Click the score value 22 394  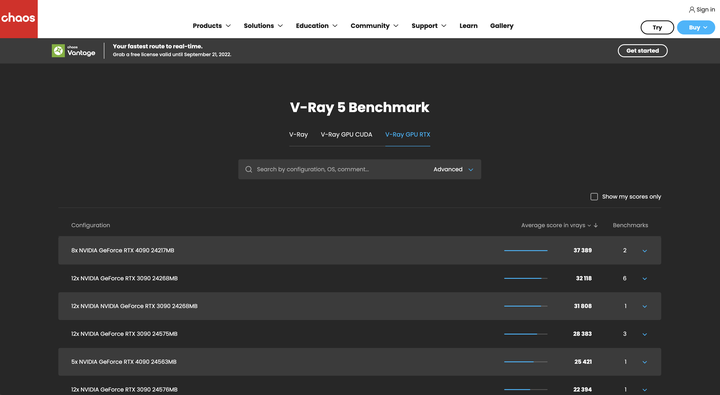582,389
